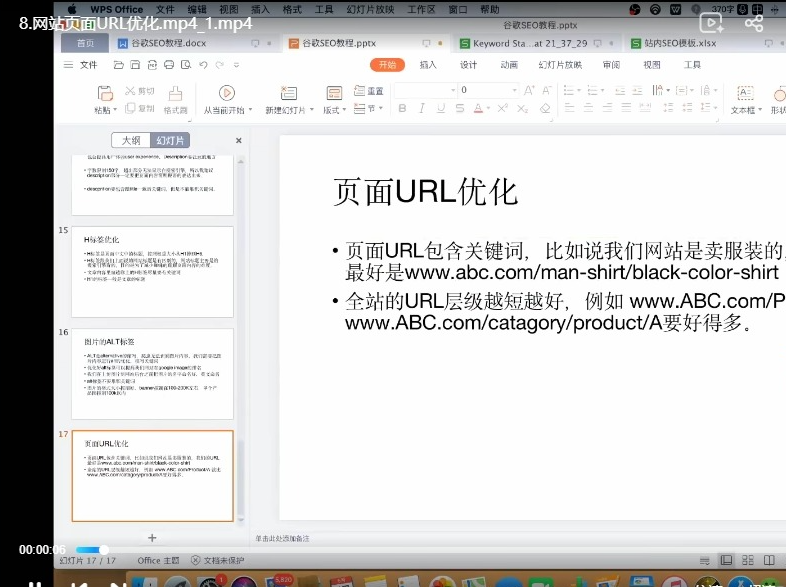Open the Slide Show (幻灯片放映) ribbon tab
The height and width of the screenshot is (587, 786).
pos(560,65)
